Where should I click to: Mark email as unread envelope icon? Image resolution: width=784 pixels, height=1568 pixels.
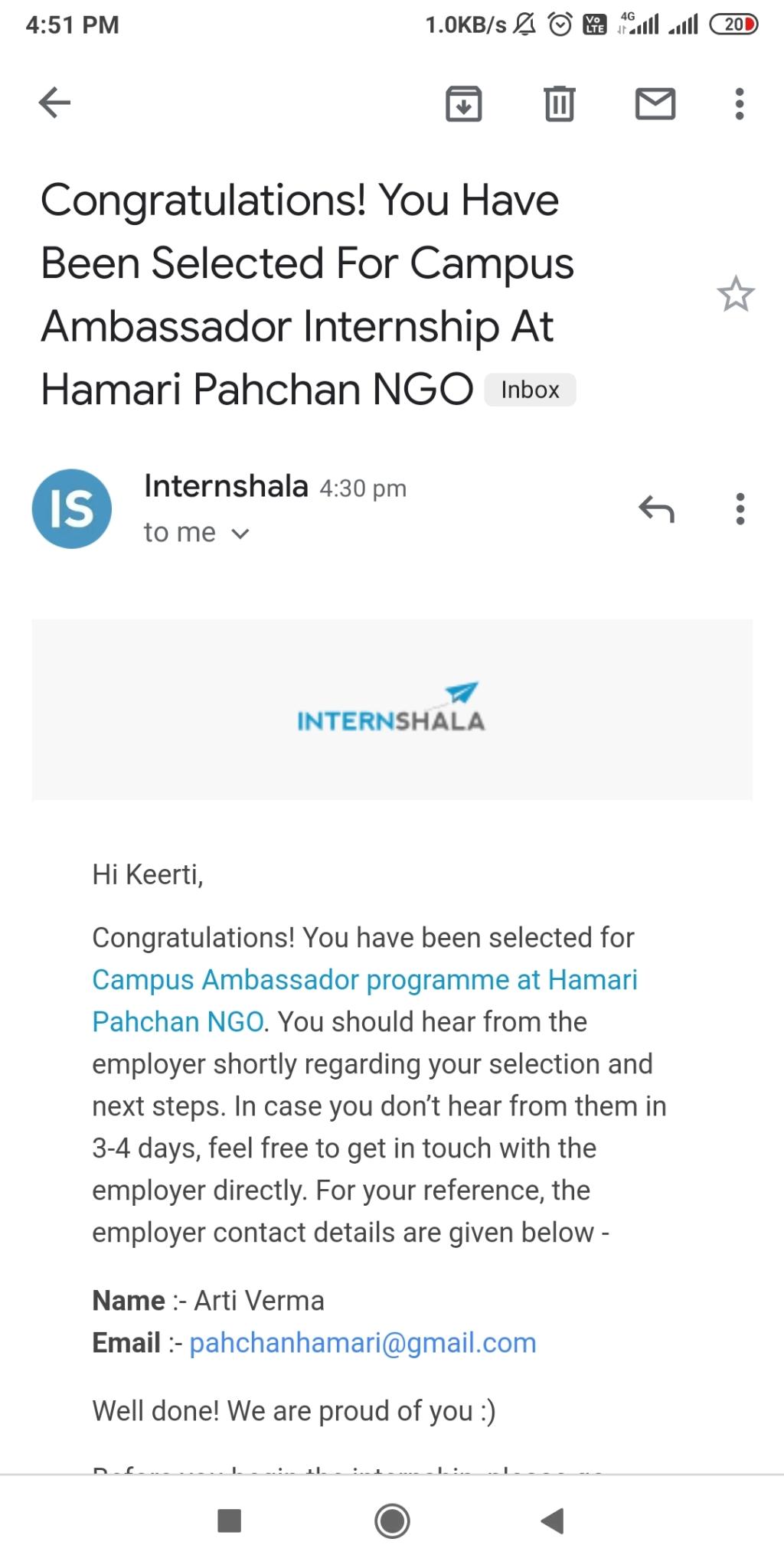(655, 103)
